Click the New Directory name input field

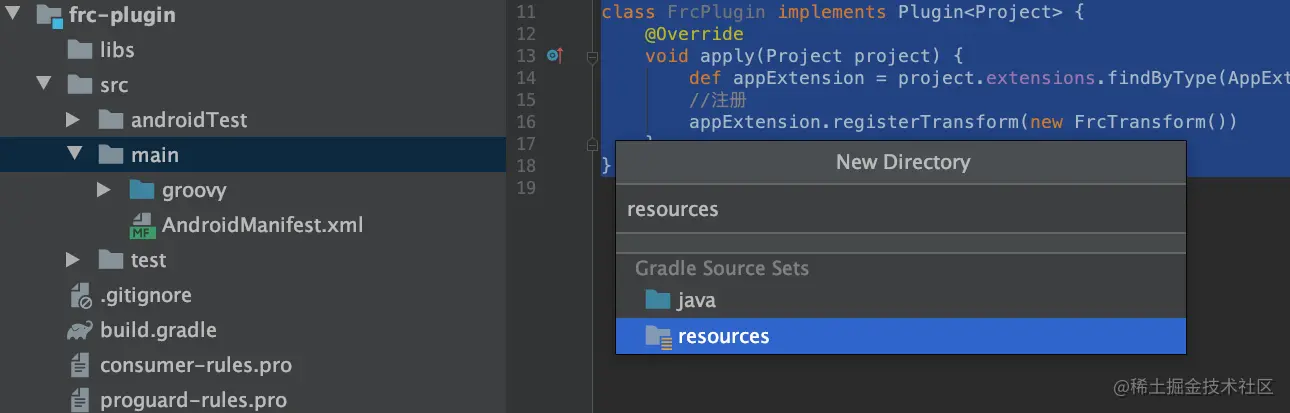901,209
